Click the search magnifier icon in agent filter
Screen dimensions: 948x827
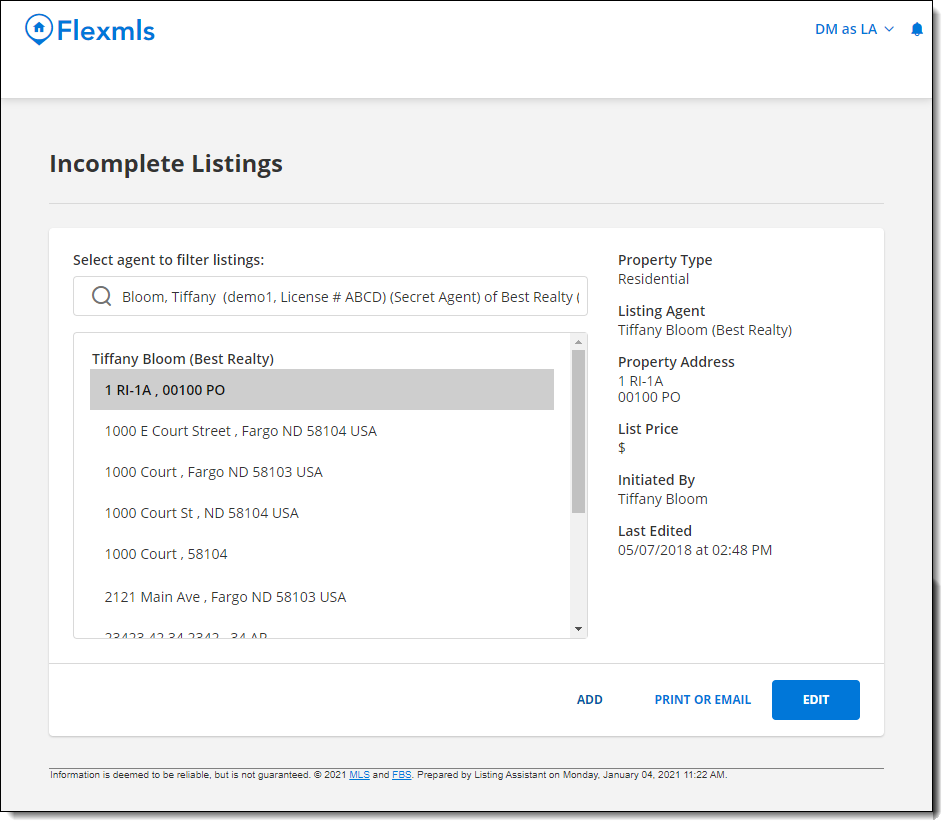tap(102, 296)
